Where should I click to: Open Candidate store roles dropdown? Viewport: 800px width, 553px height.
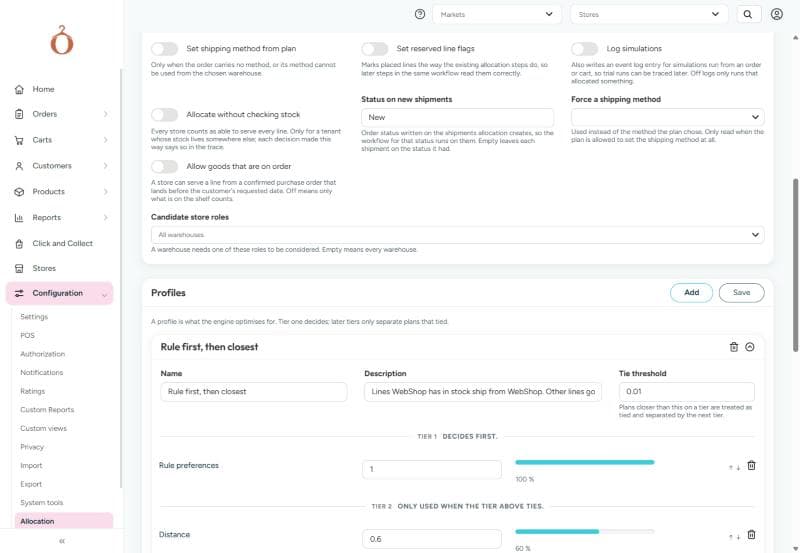[x=458, y=235]
